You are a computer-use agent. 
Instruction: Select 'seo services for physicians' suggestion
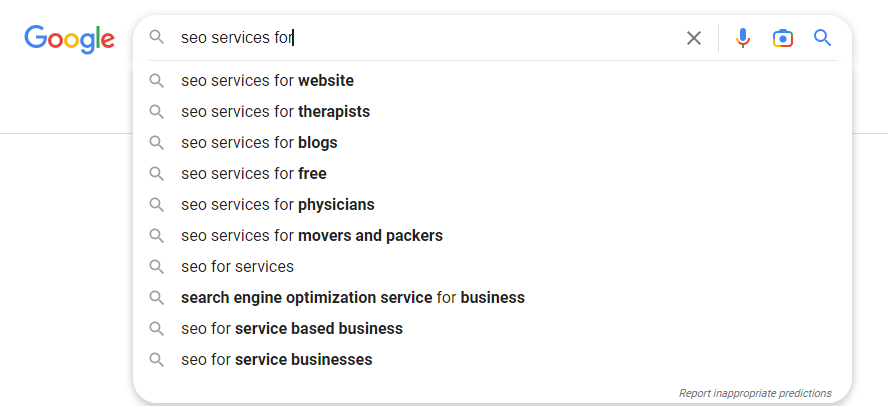tap(278, 205)
